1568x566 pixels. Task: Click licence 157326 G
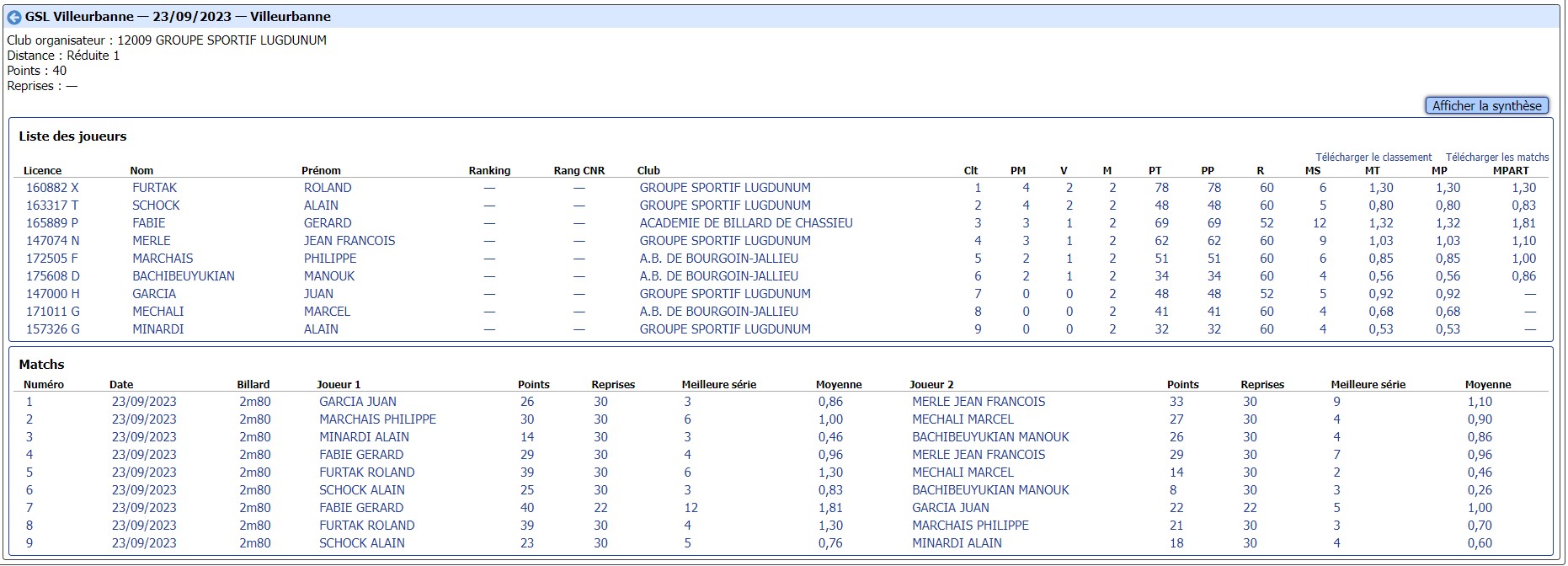(x=52, y=329)
